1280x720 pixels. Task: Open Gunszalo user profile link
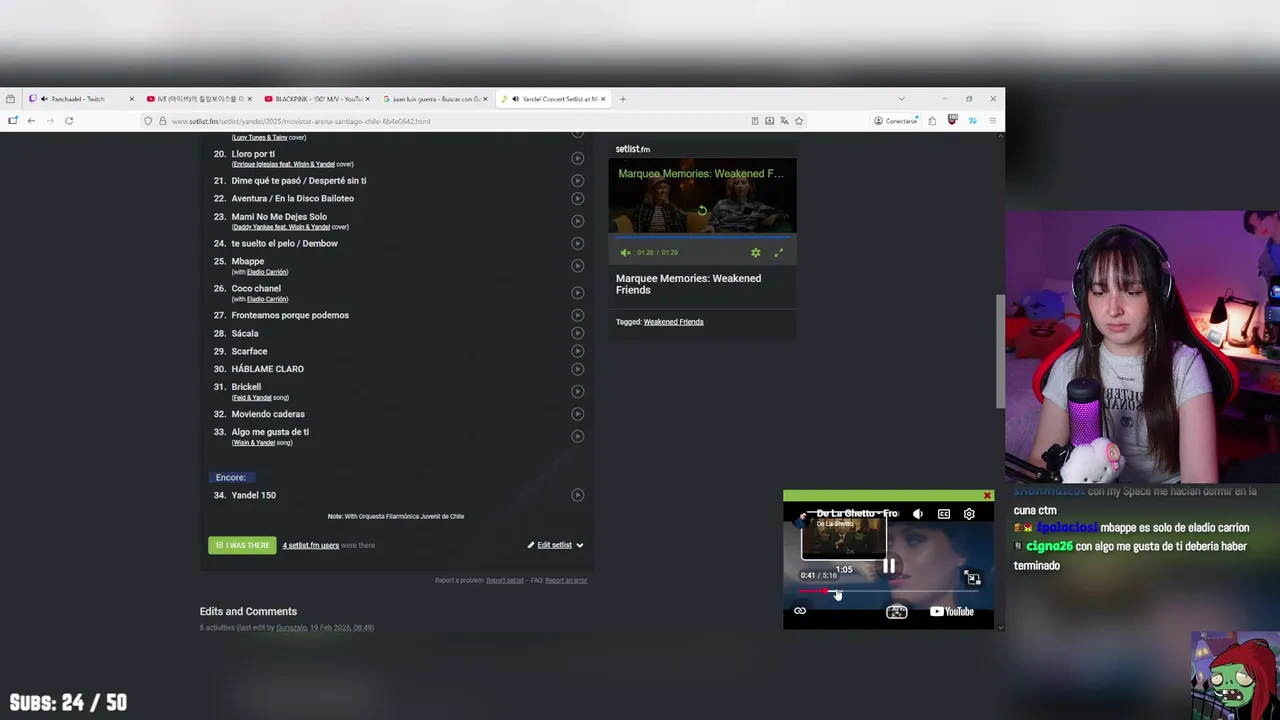point(290,628)
